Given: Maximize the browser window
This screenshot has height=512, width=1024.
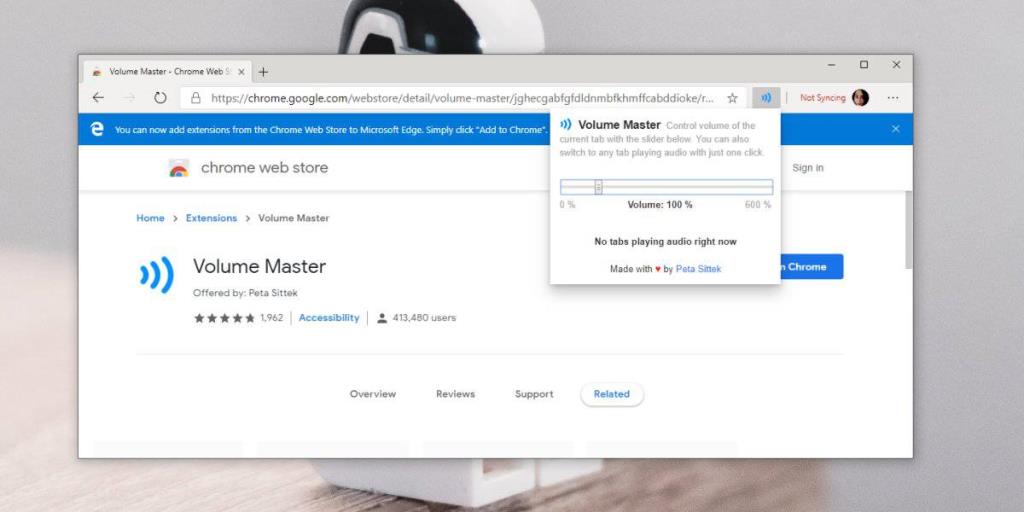Looking at the screenshot, I should (x=864, y=65).
